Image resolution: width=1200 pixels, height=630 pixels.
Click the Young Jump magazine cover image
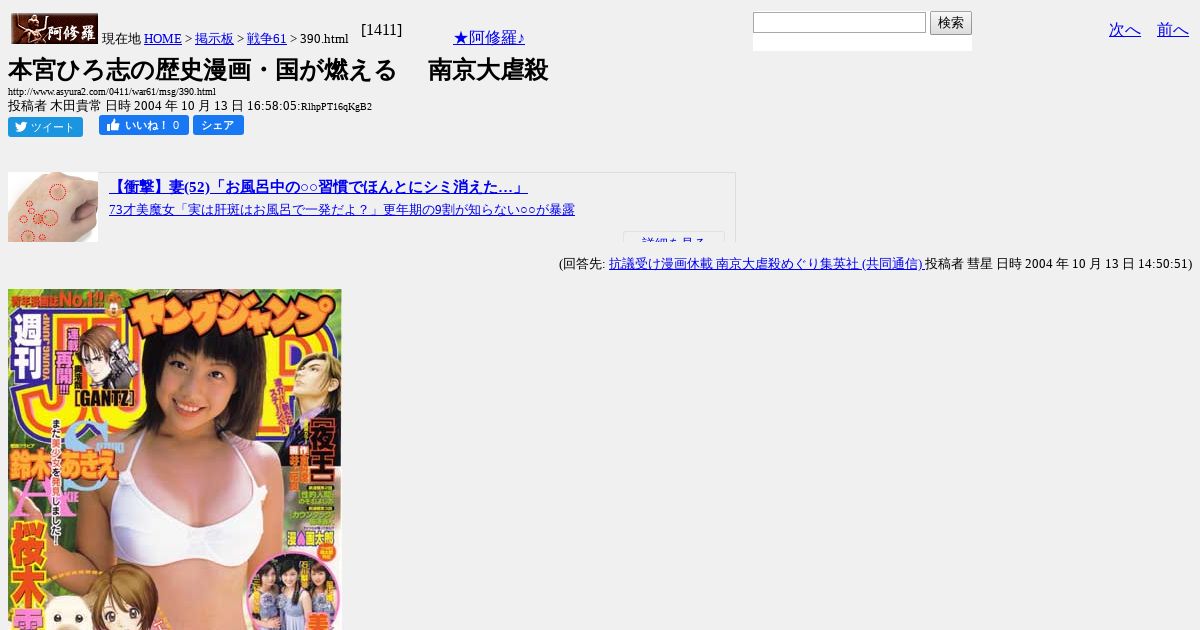175,460
